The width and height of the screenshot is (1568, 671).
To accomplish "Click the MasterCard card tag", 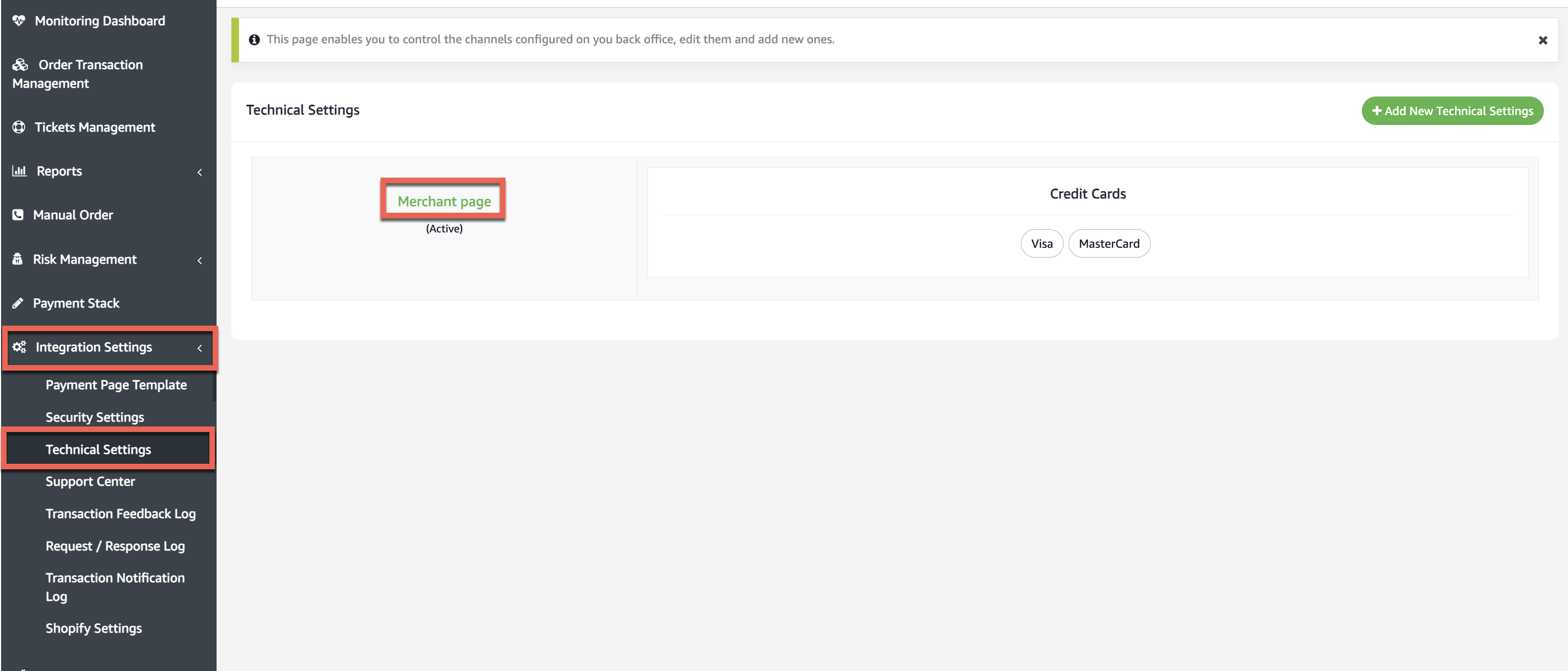I will pyautogui.click(x=1109, y=243).
